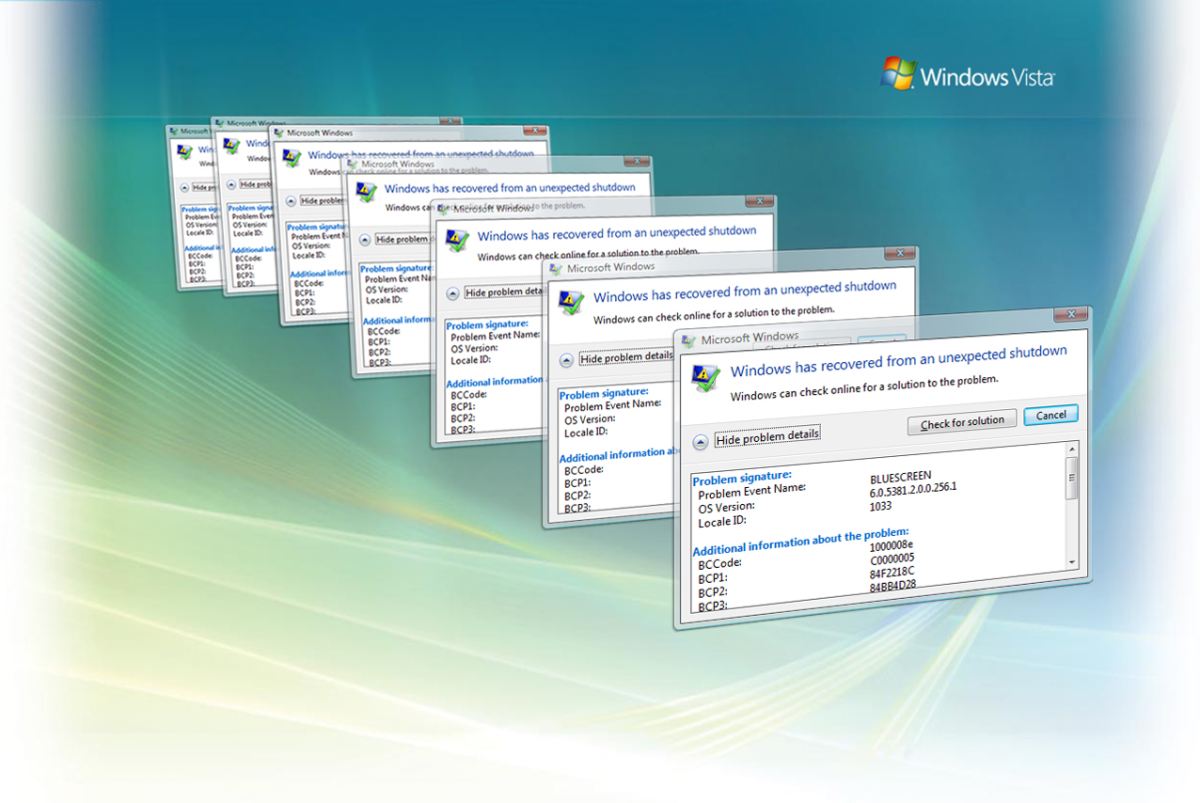Click the scroll down arrow in the front dialog's details
Viewport: 1200px width, 803px height.
pyautogui.click(x=1073, y=562)
